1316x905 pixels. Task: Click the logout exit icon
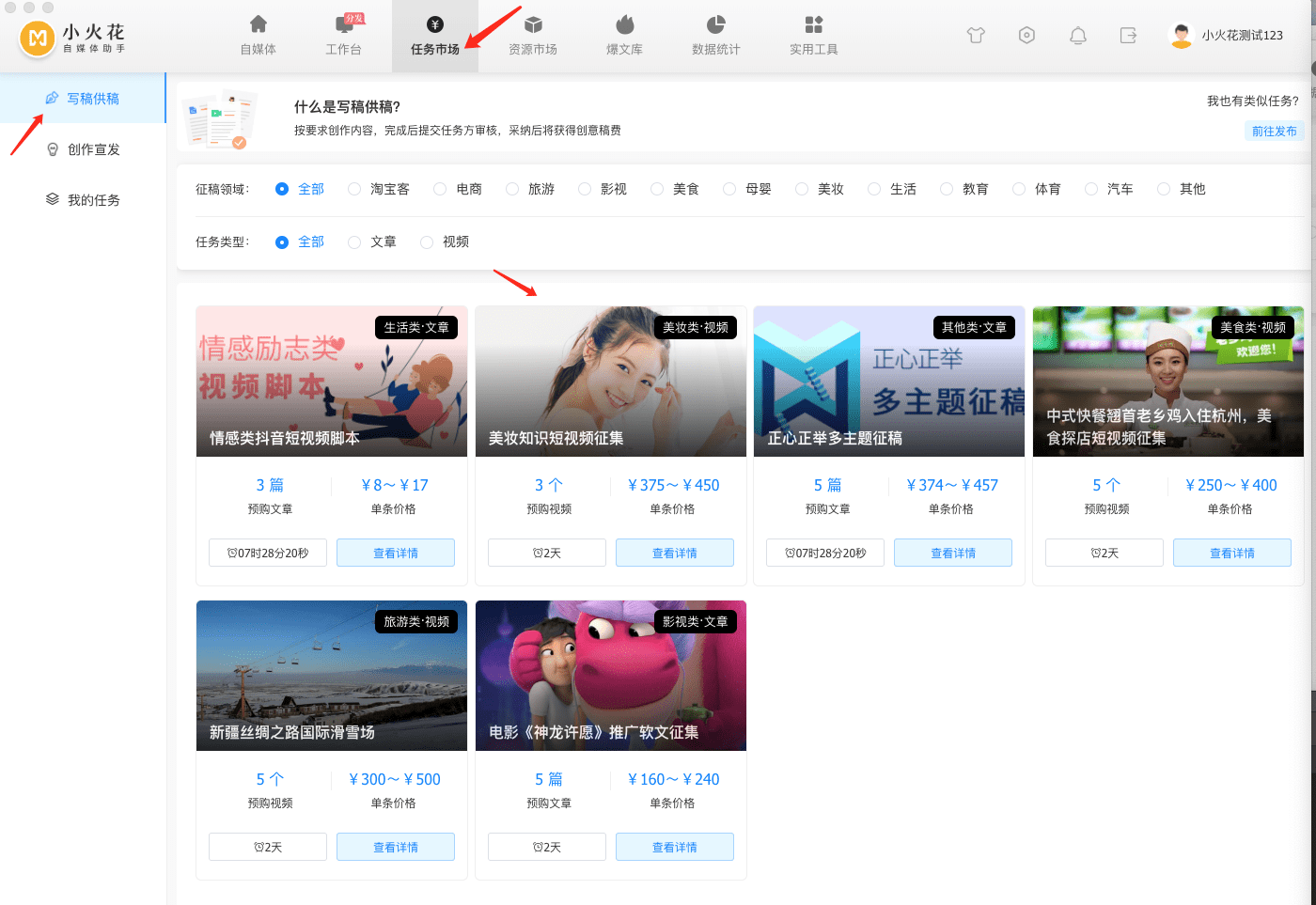[1128, 36]
